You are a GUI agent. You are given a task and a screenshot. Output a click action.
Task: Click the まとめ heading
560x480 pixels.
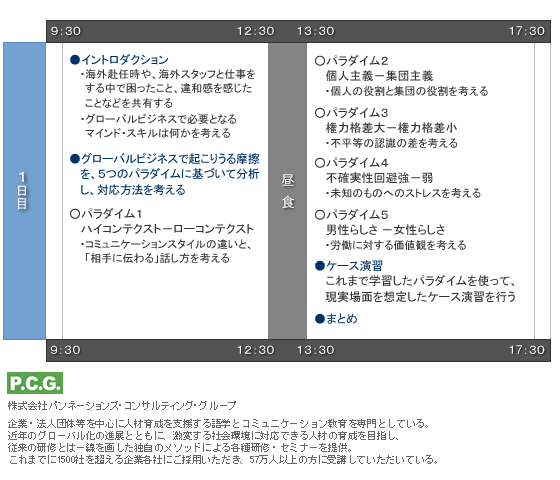coord(336,319)
